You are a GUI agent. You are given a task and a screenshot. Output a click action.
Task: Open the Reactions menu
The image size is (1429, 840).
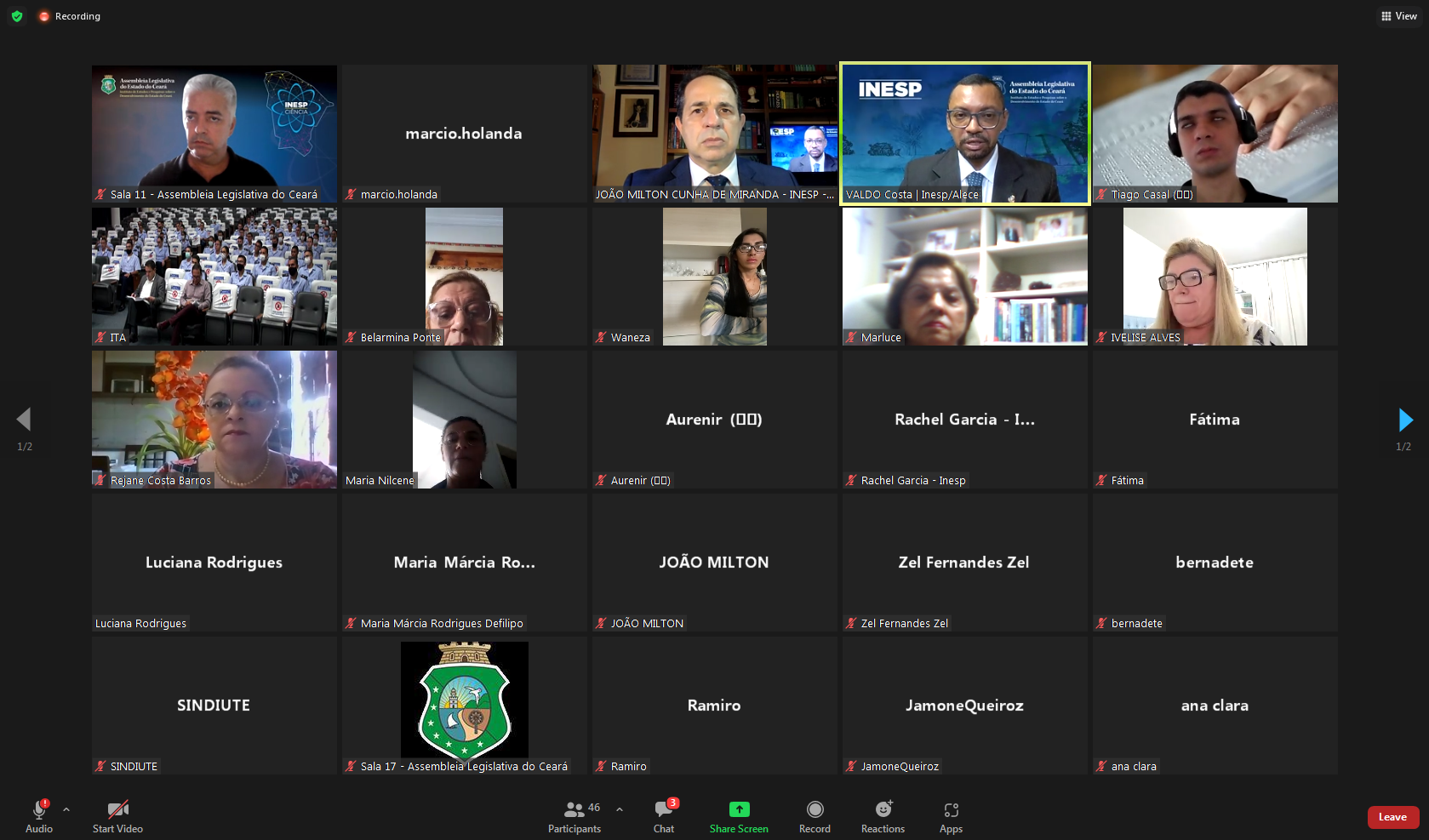coord(883,816)
